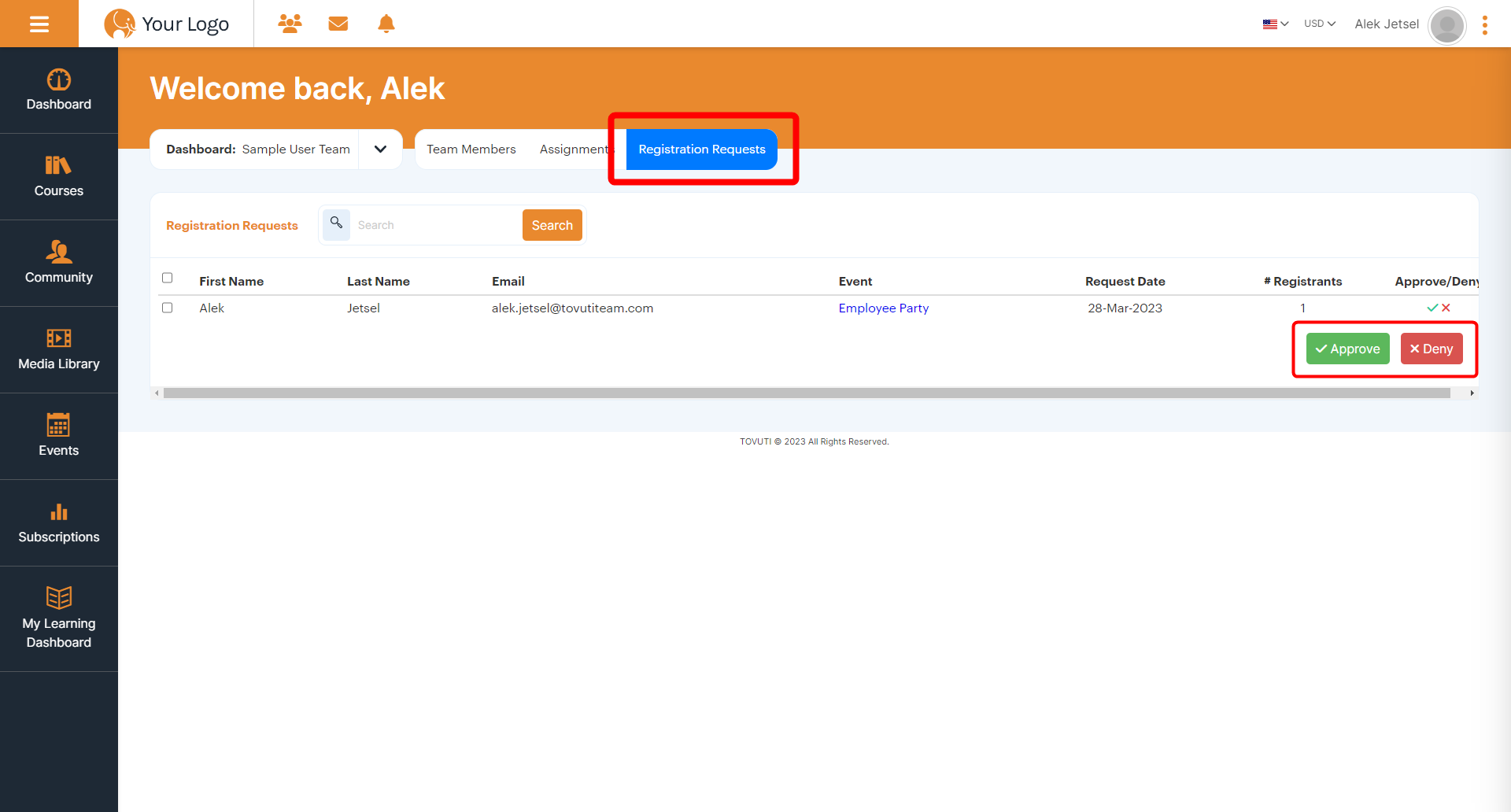The width and height of the screenshot is (1511, 812).
Task: Open Events from the sidebar
Action: click(x=59, y=437)
